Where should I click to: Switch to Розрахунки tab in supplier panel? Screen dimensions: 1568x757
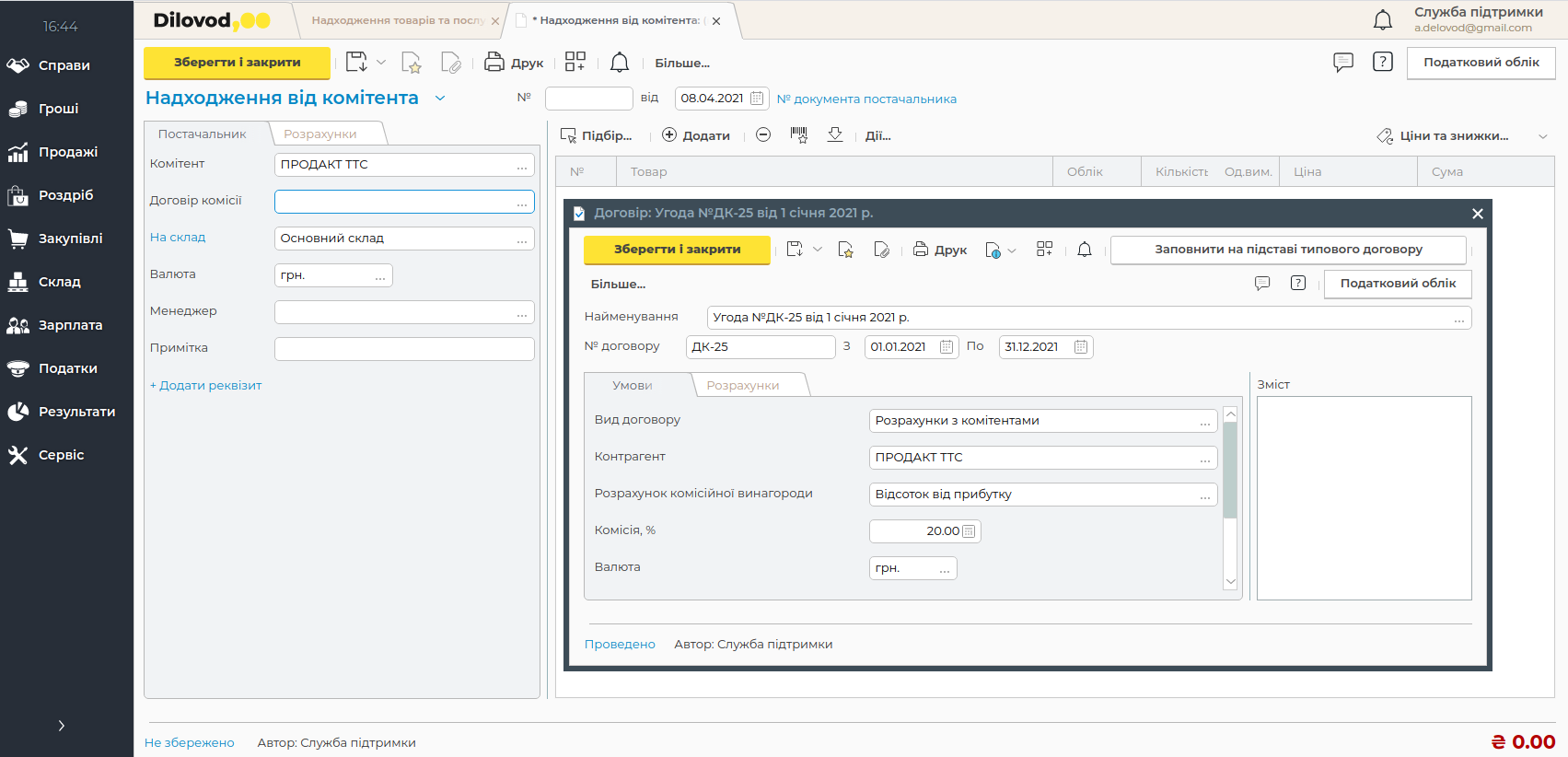pos(319,134)
